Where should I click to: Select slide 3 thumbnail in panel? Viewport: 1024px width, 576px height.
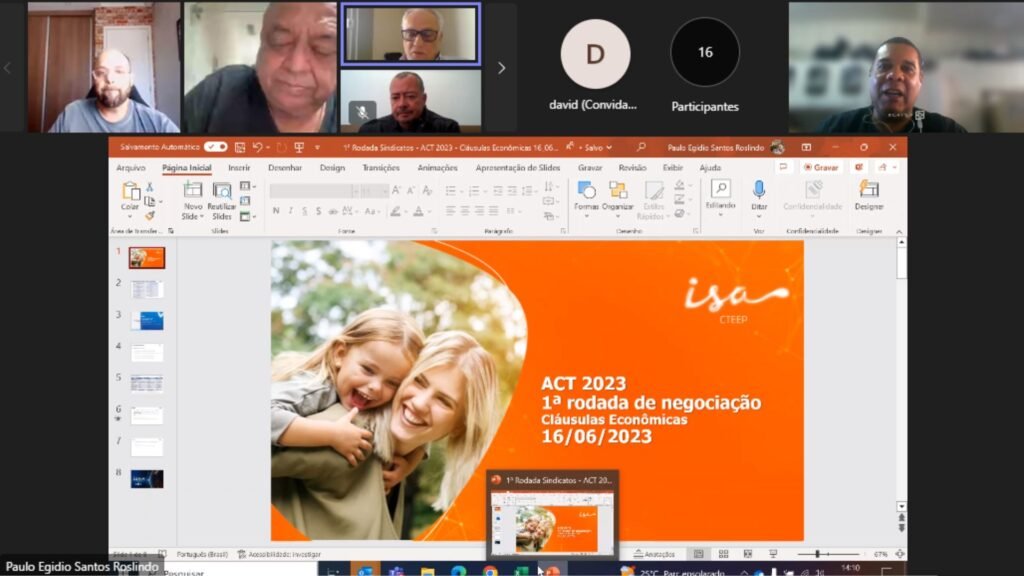(x=146, y=321)
